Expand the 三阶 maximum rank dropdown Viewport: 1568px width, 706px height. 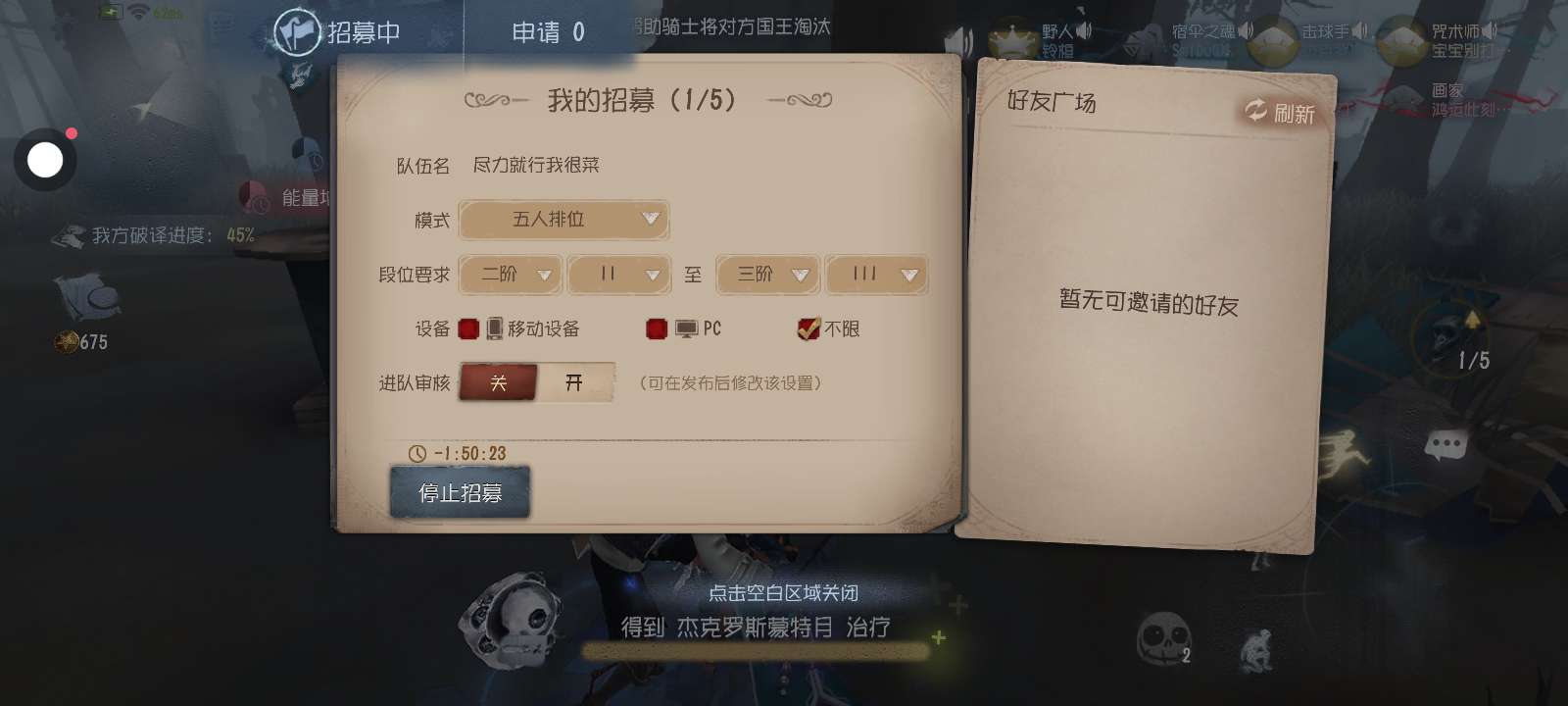pos(766,275)
